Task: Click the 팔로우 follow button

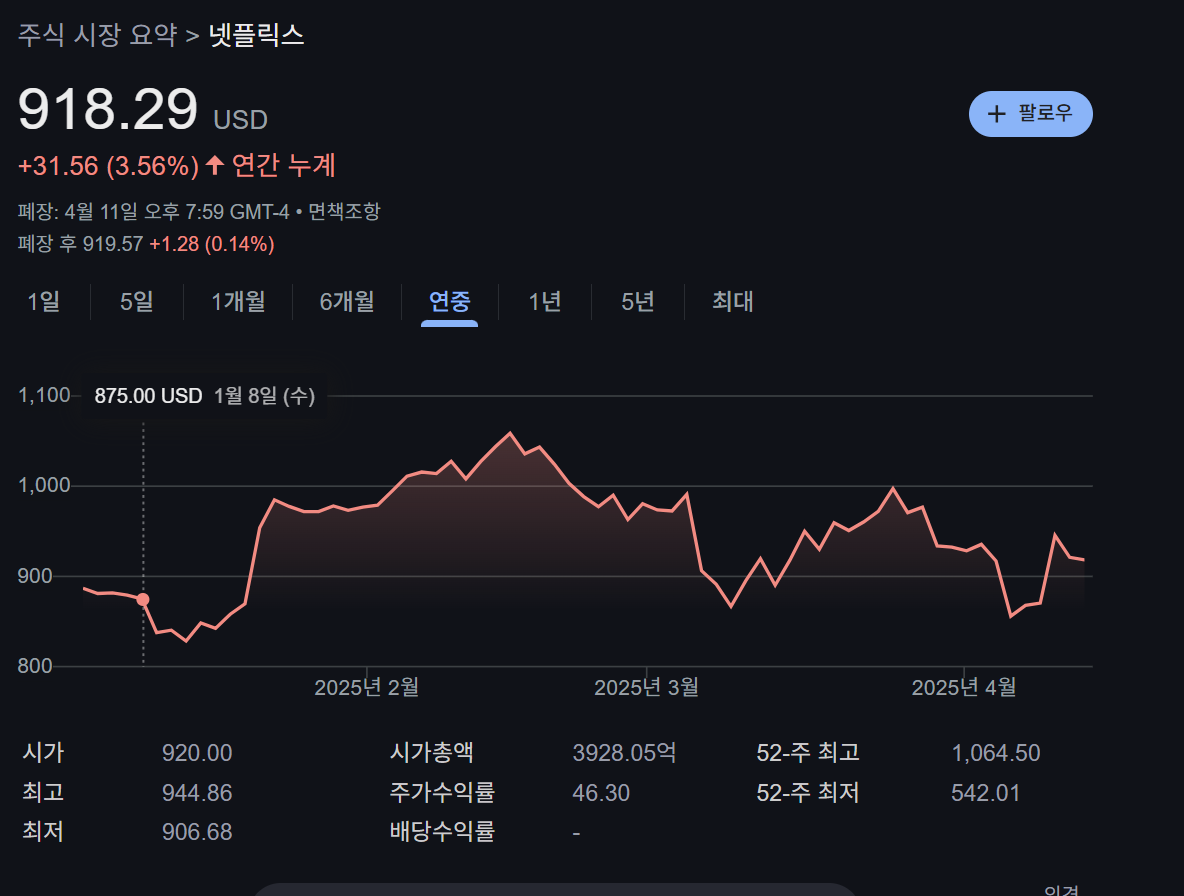Action: [x=1030, y=114]
